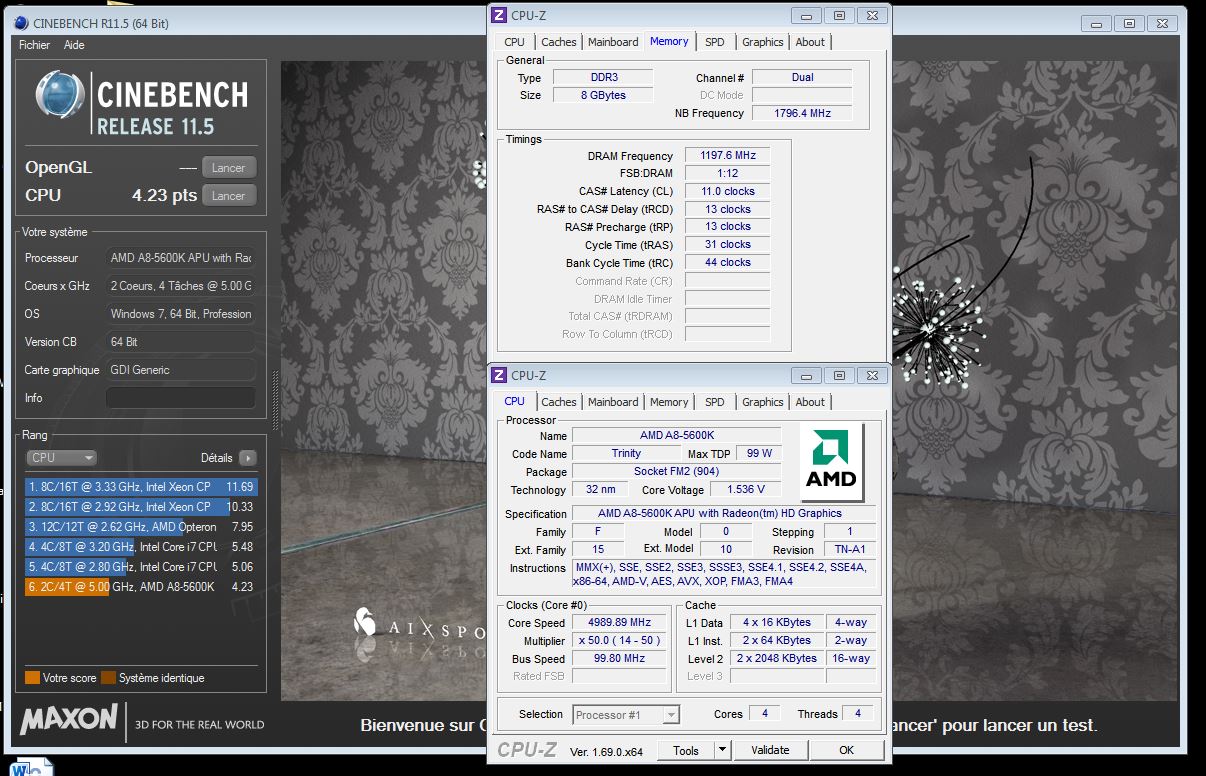Open the CPU ranking type dropdown
1206x776 pixels.
[x=61, y=458]
